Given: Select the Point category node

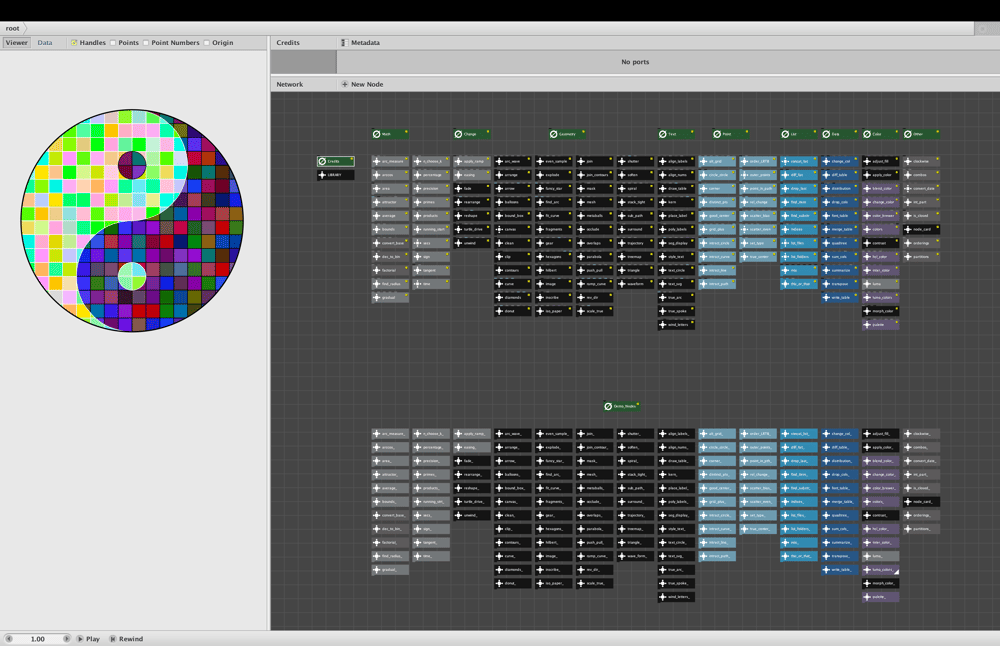Looking at the screenshot, I should (730, 134).
